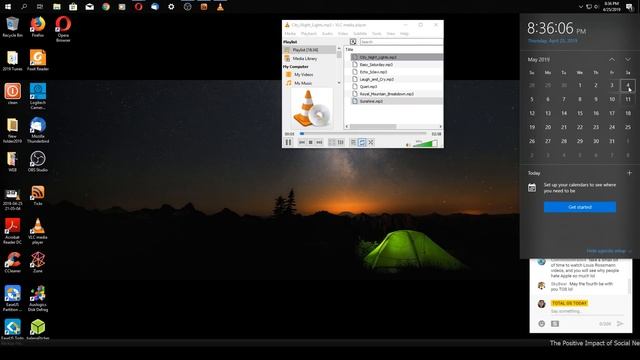The height and width of the screenshot is (360, 640).
Task: Open Settings gear on the taskbar
Action: tap(171, 7)
